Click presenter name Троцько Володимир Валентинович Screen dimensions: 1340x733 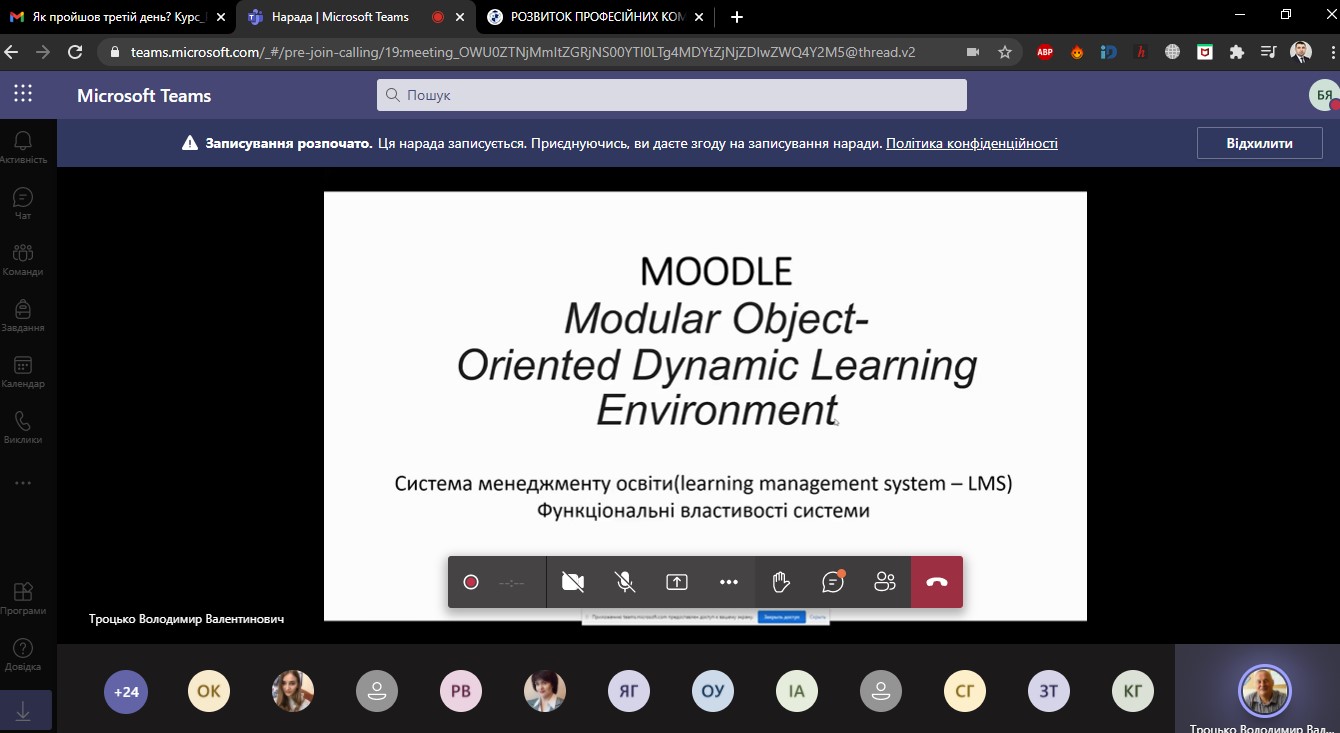(x=187, y=619)
